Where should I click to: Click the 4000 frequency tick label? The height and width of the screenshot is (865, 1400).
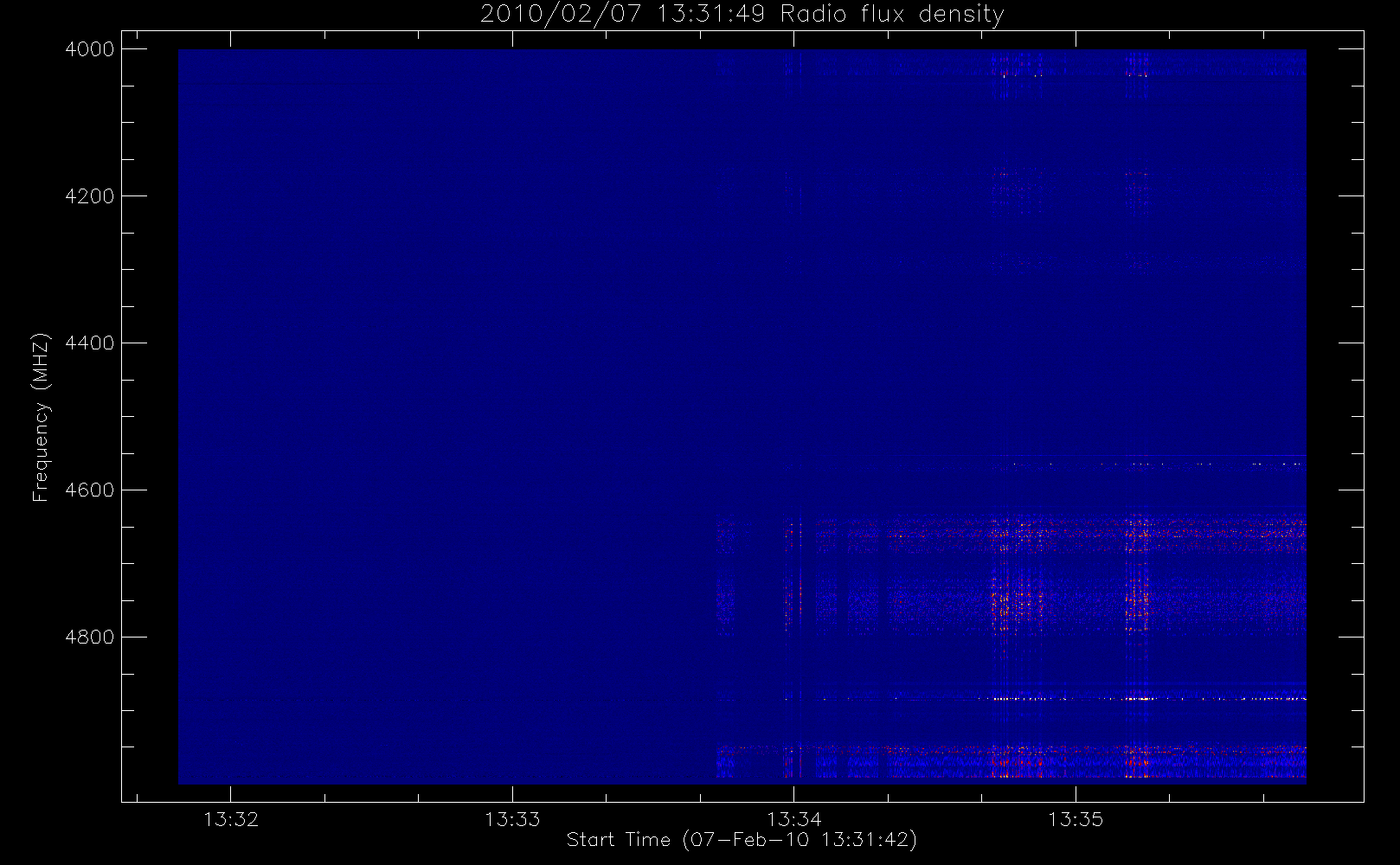click(90, 49)
